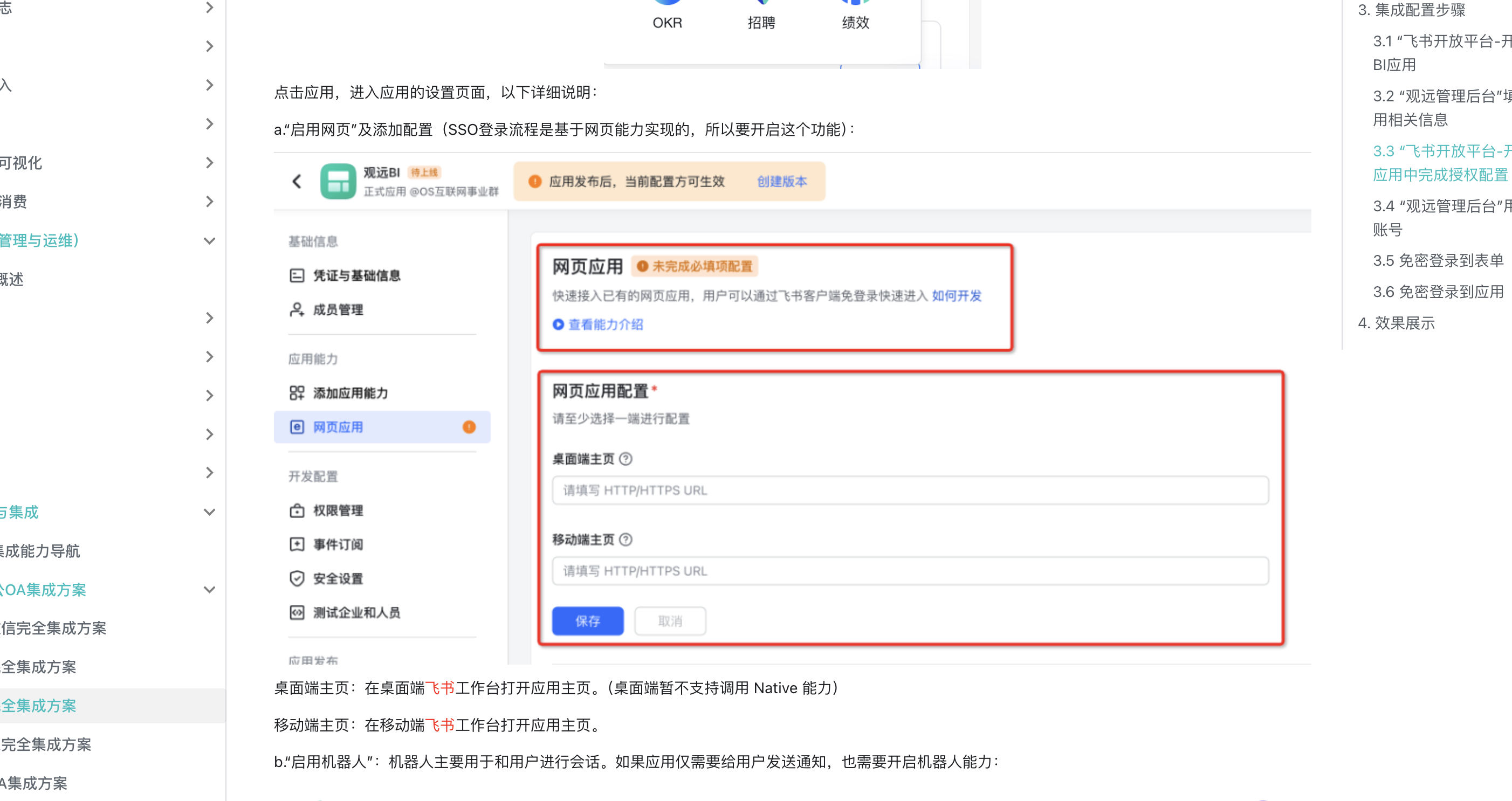The image size is (1512, 801).
Task: Open 成员管理 via its person icon
Action: 297,309
